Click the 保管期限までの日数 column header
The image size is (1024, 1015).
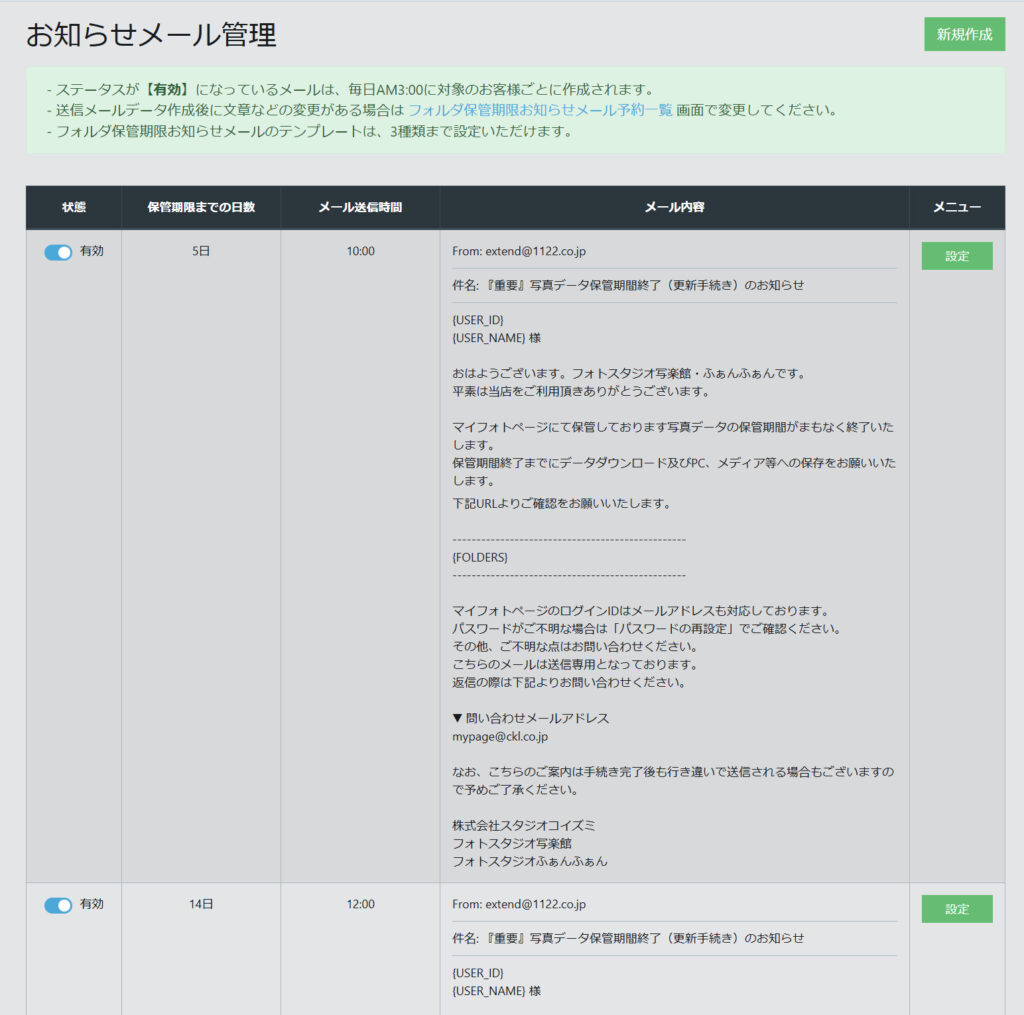pos(201,208)
